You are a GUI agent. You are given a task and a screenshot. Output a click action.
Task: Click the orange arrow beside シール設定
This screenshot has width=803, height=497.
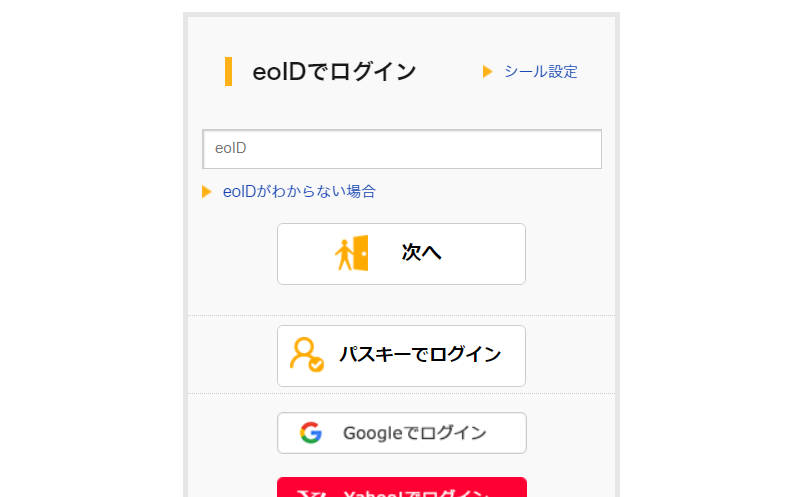[488, 72]
